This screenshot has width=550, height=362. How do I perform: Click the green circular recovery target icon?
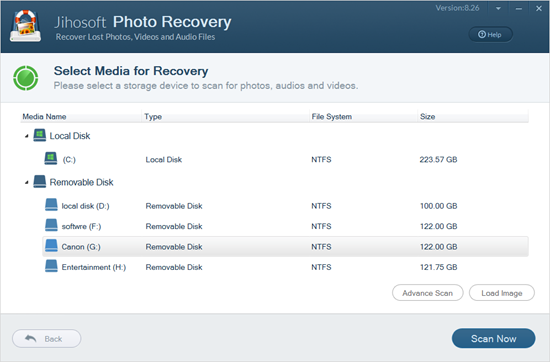(26, 78)
